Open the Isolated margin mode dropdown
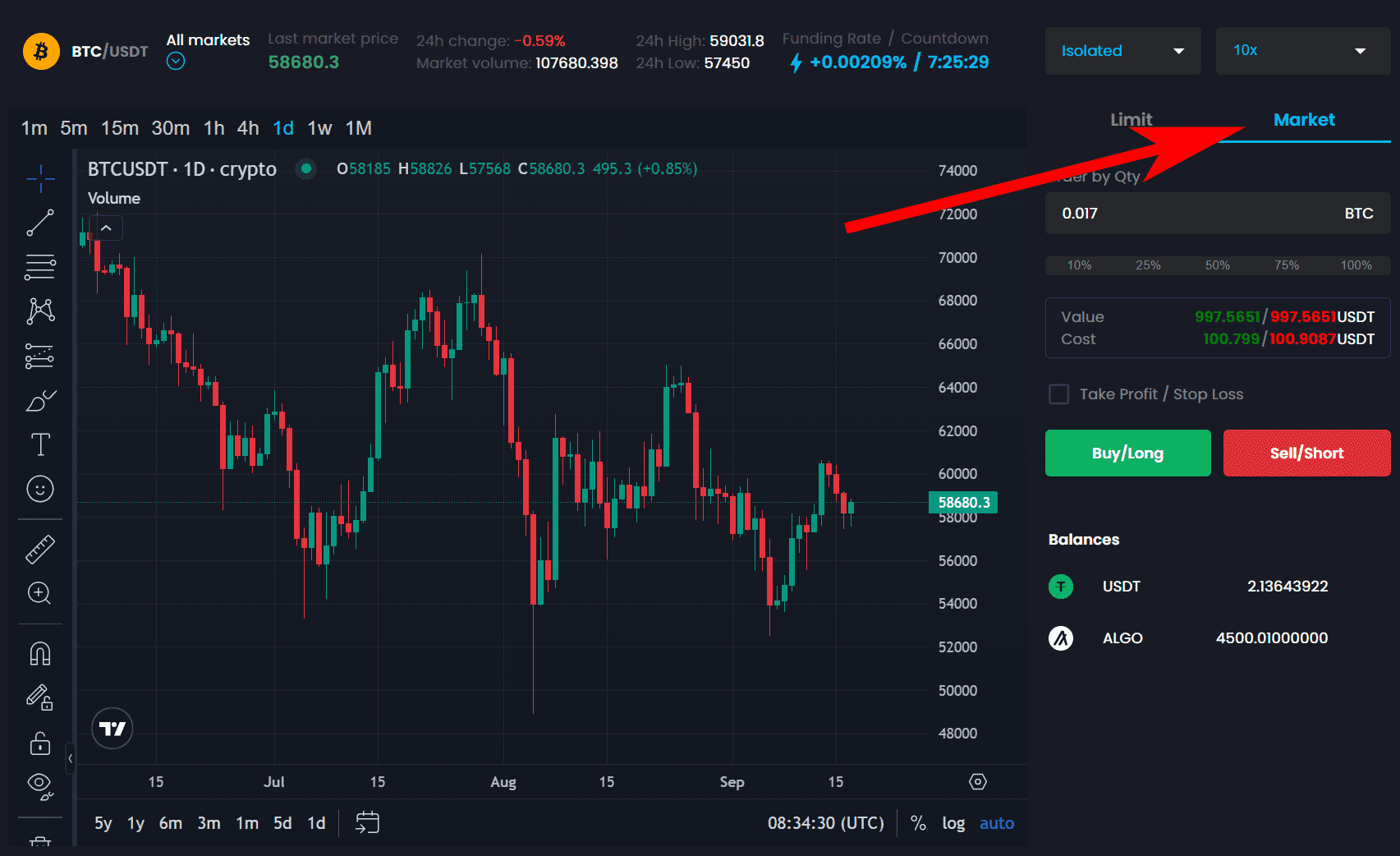 [x=1122, y=51]
